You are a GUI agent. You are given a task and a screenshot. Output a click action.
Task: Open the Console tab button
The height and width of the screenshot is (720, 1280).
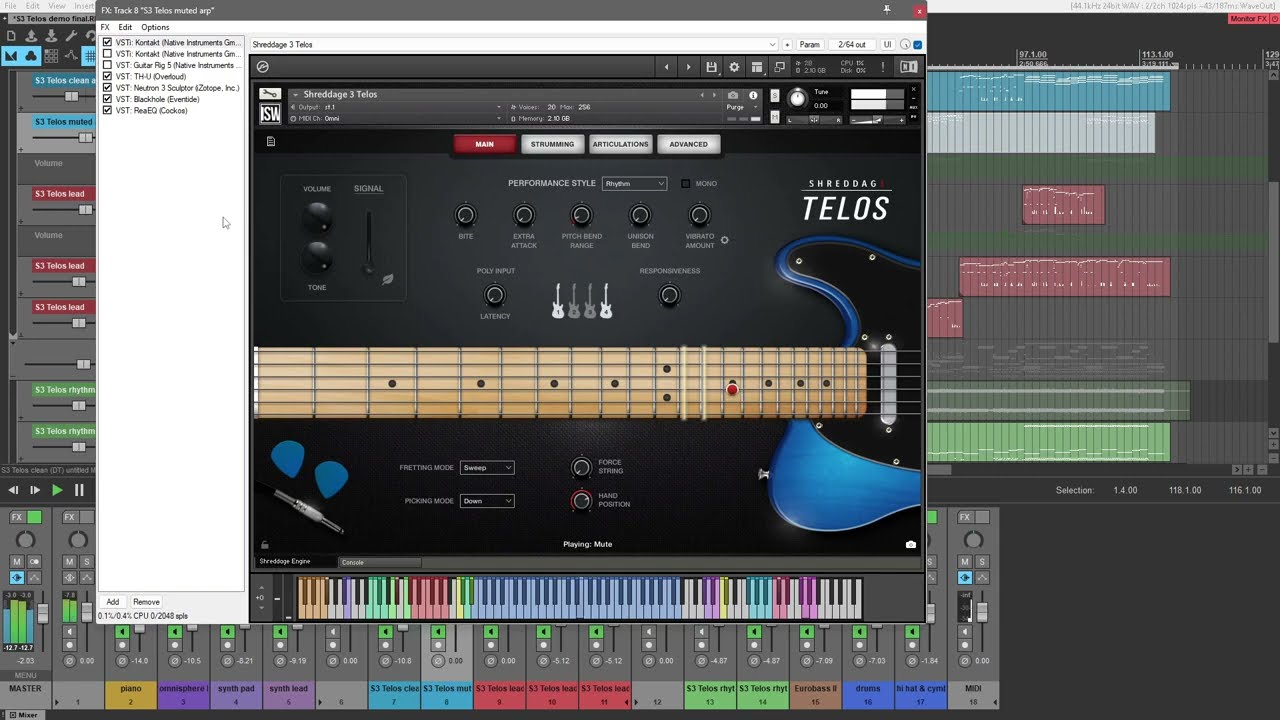(x=381, y=562)
